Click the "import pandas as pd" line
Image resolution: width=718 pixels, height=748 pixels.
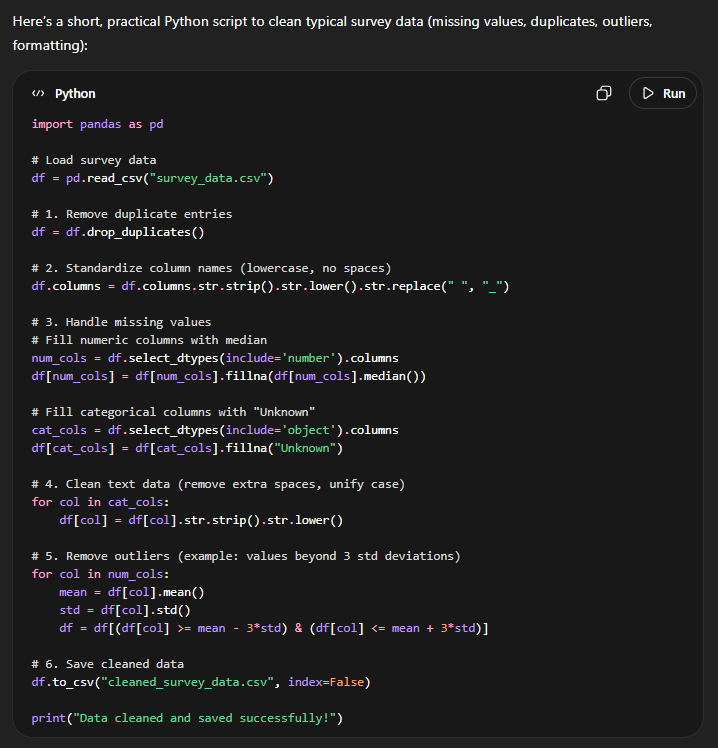[x=97, y=124]
